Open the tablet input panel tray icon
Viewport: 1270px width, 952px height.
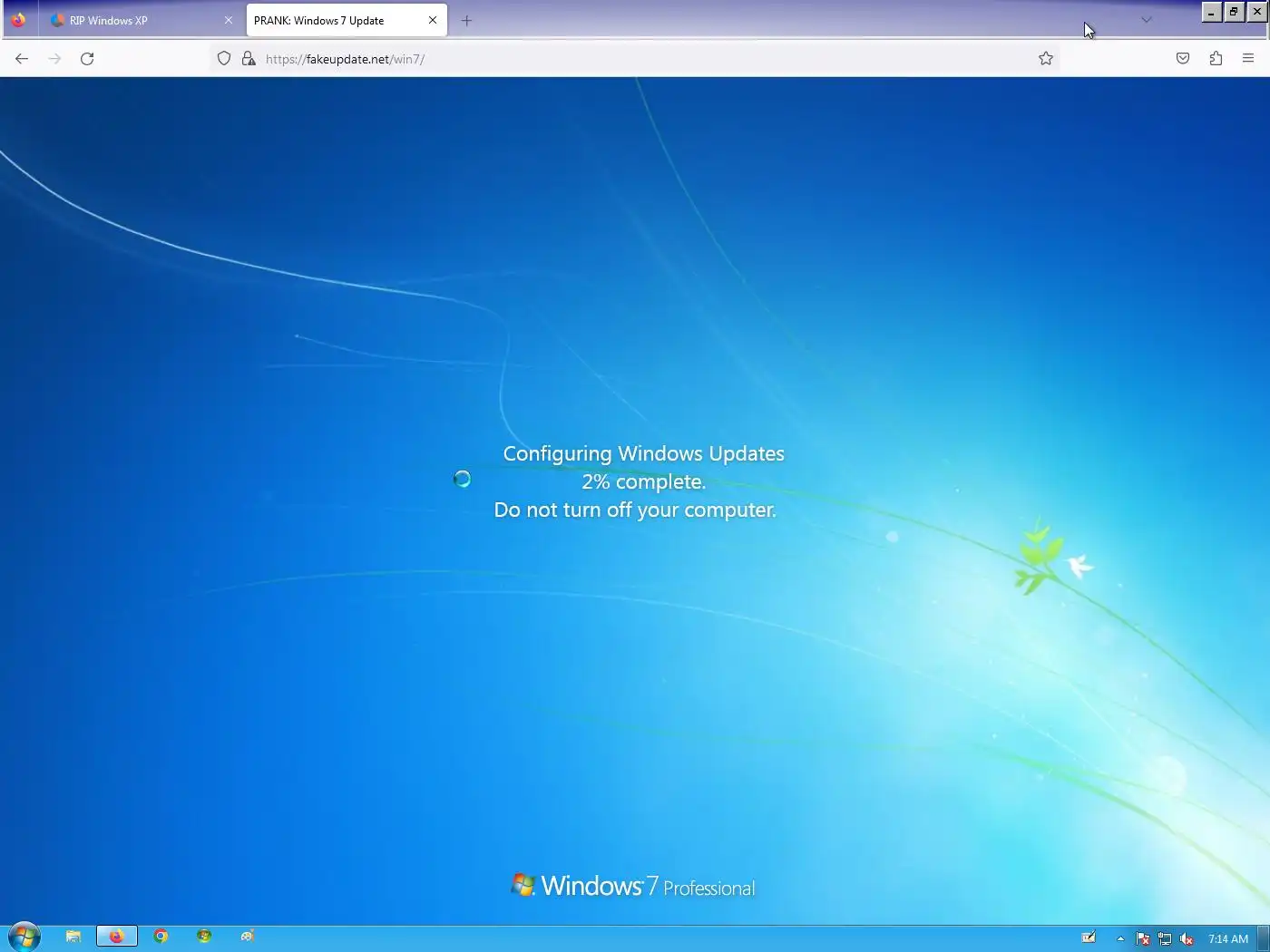pyautogui.click(x=1089, y=938)
